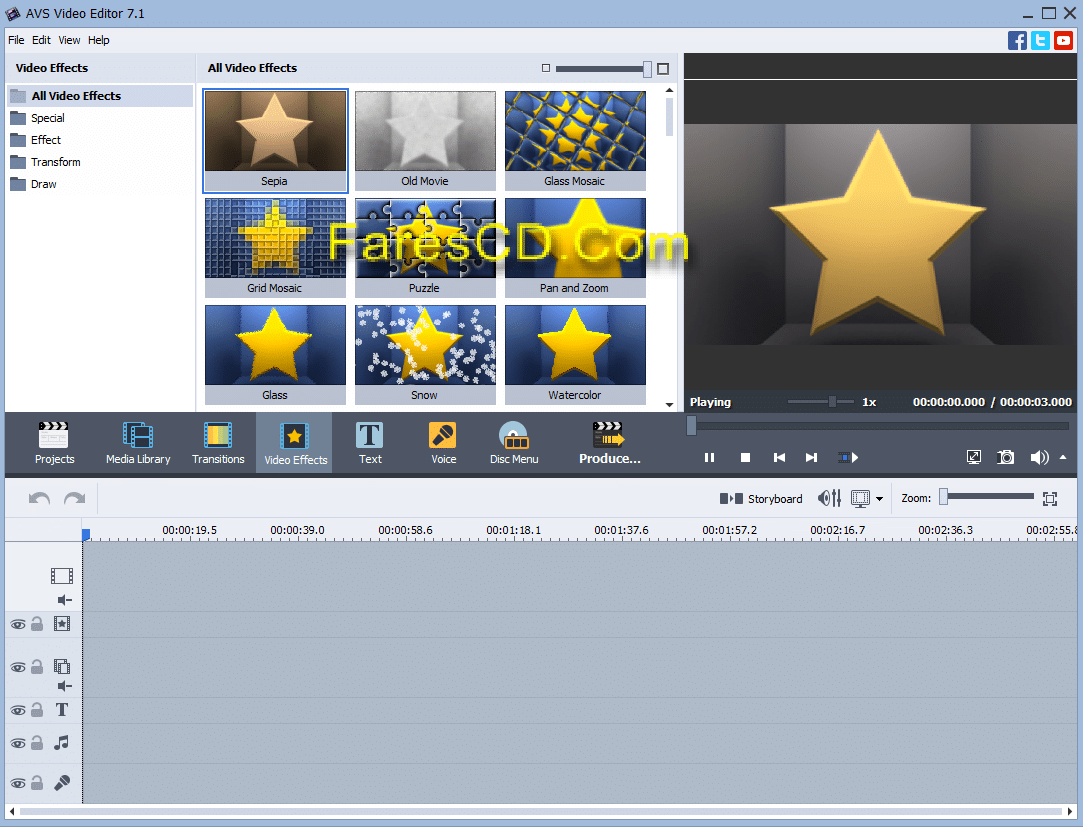The image size is (1083, 827).
Task: Select the Video Effects button
Action: (x=294, y=443)
